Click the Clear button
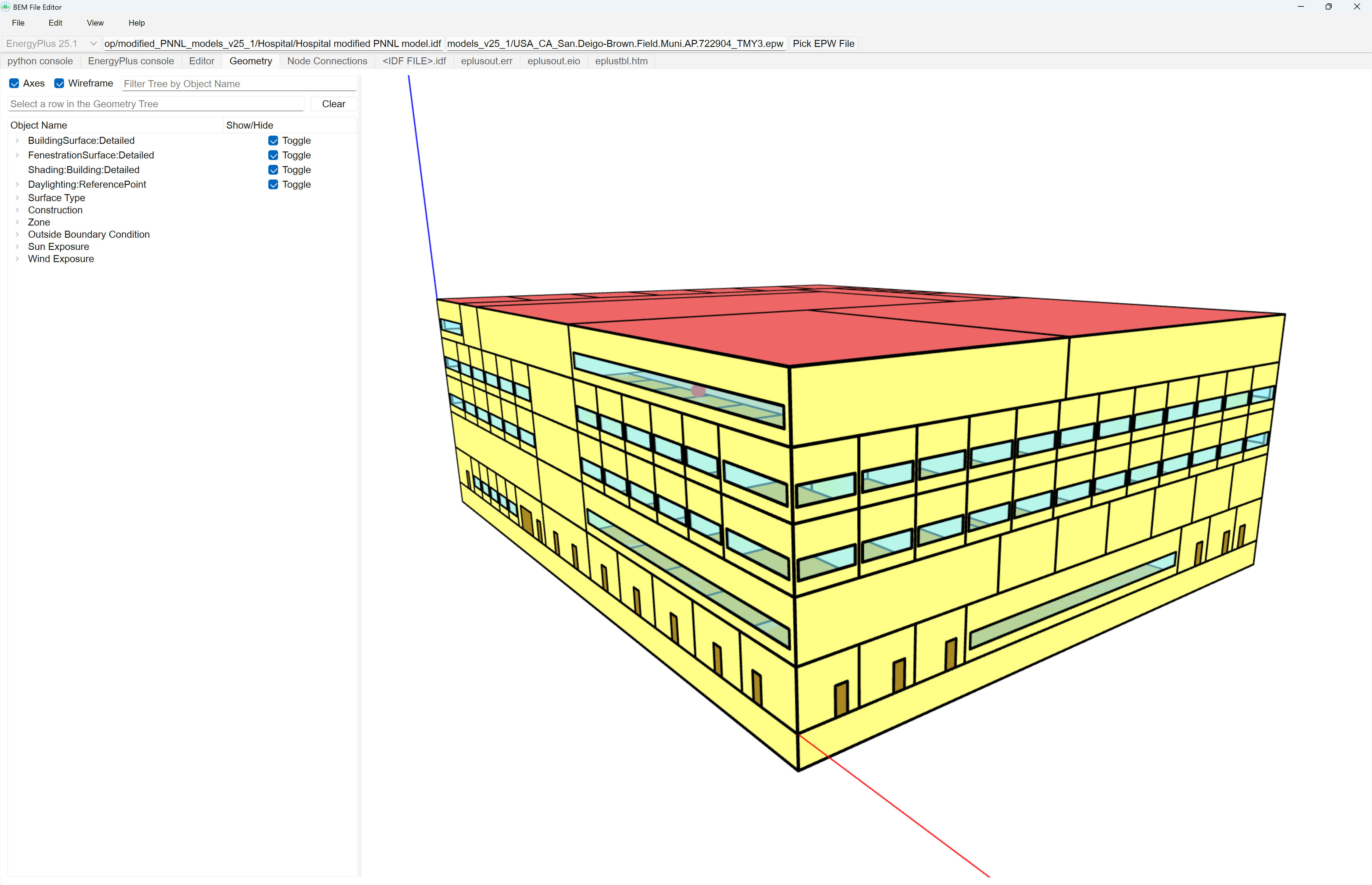Image resolution: width=1372 pixels, height=885 pixels. pos(333,104)
